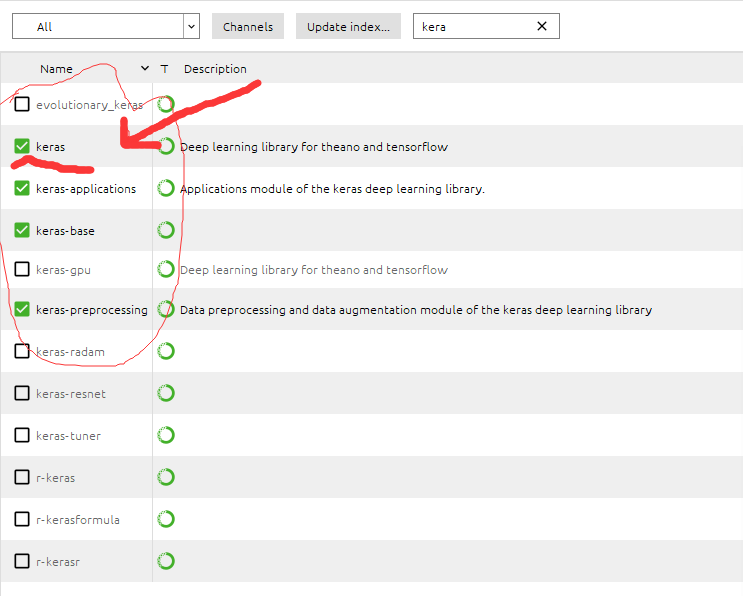Click the type icon for keras-radam
Image resolution: width=743 pixels, height=596 pixels.
click(166, 351)
